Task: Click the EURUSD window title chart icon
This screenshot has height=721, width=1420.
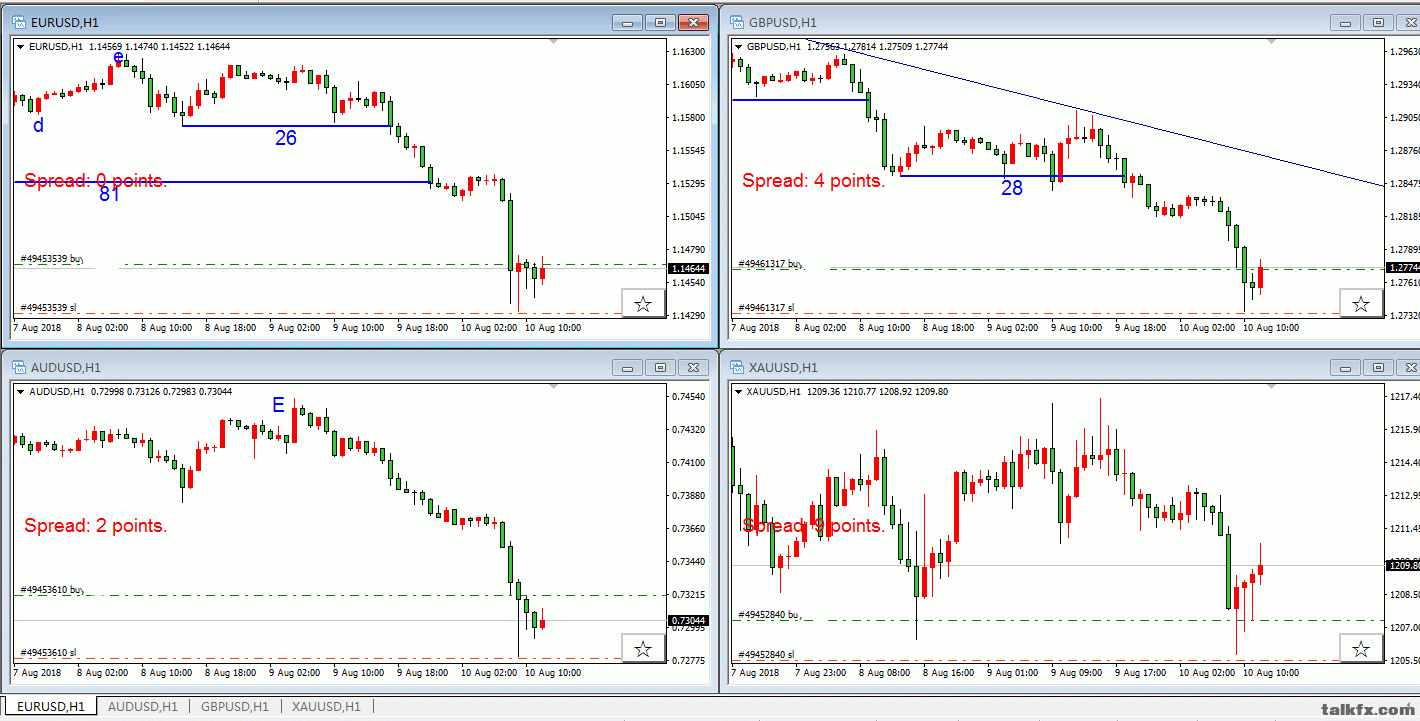Action: pos(17,22)
